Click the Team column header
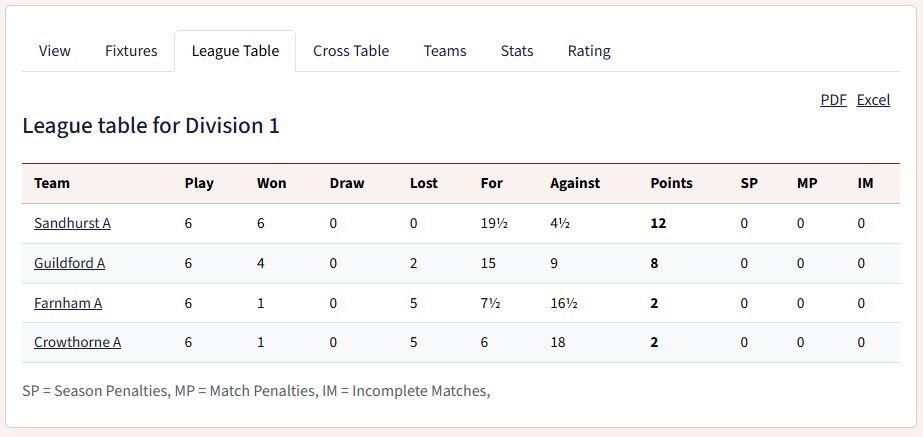Image resolution: width=923 pixels, height=437 pixels. tap(52, 183)
